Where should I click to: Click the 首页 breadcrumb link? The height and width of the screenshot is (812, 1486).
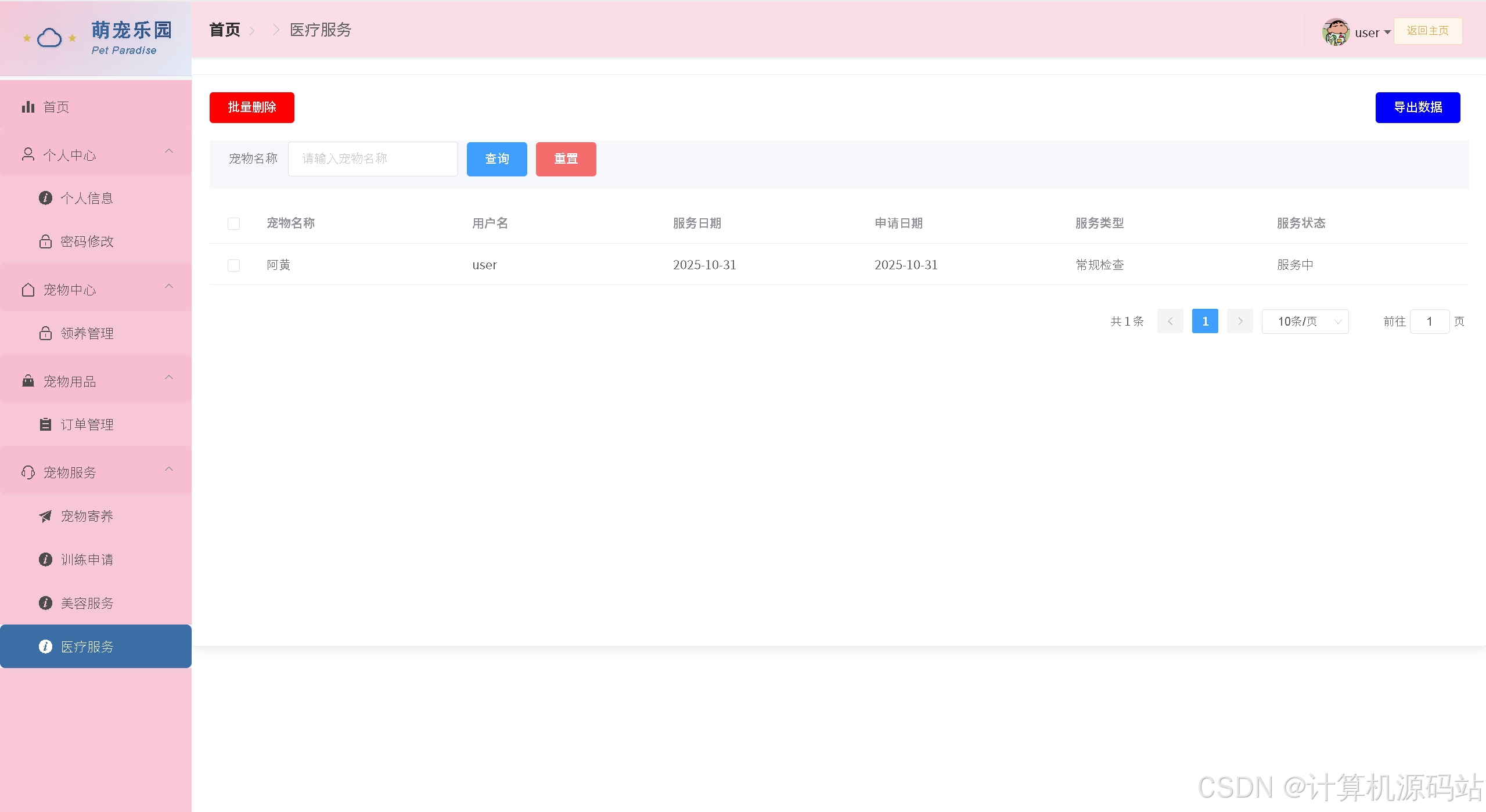point(225,30)
